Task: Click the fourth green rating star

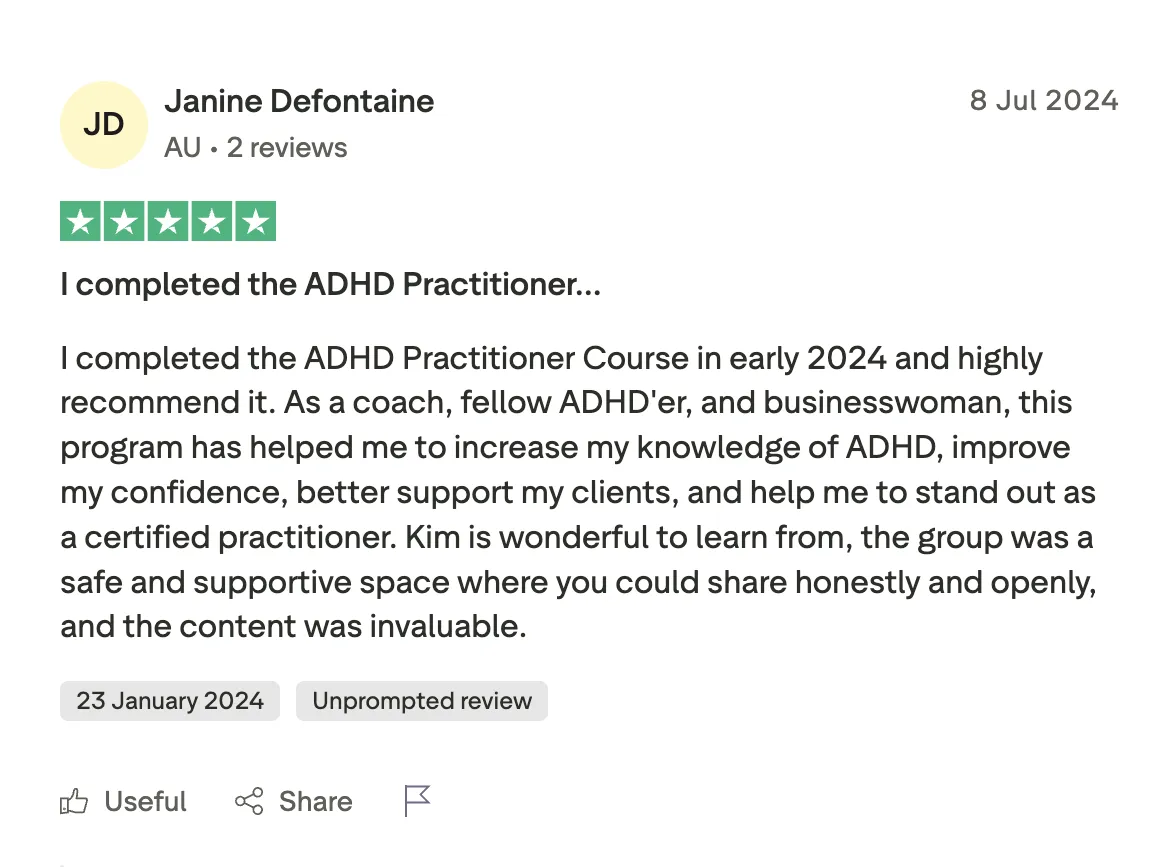Action: pyautogui.click(x=212, y=222)
